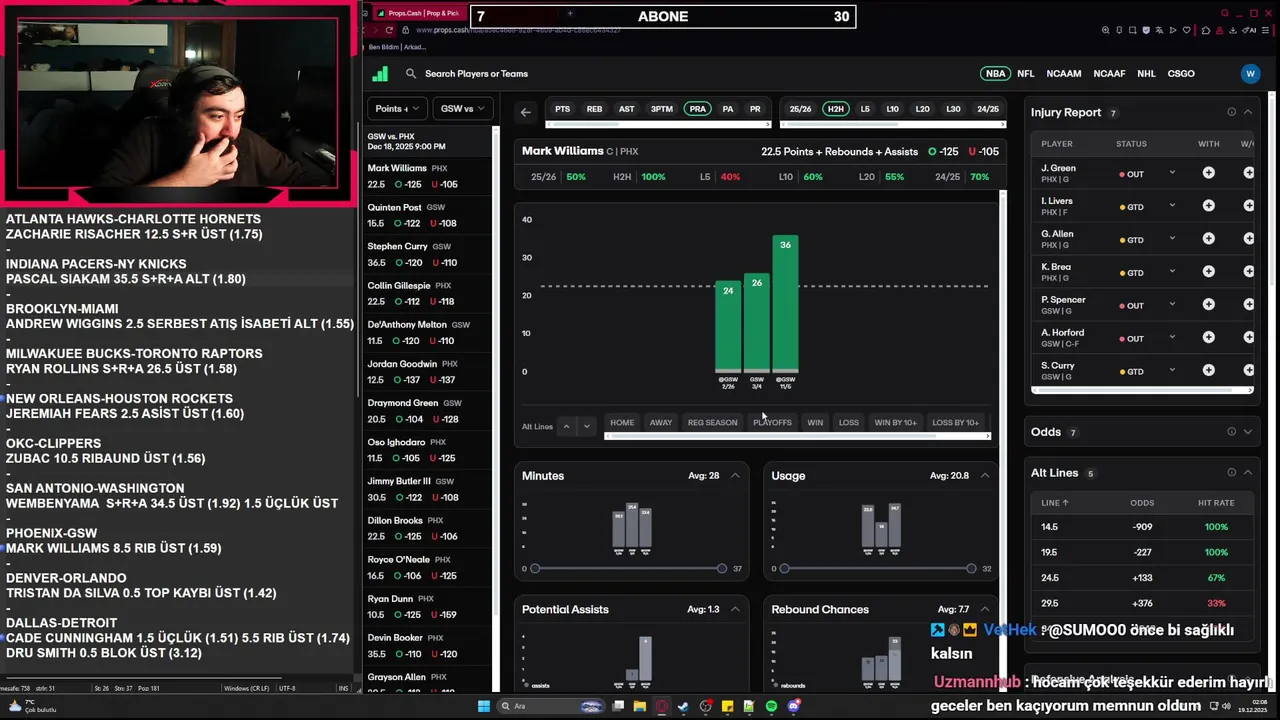This screenshot has height=720, width=1280.
Task: Open Spotify from the taskbar
Action: (771, 706)
